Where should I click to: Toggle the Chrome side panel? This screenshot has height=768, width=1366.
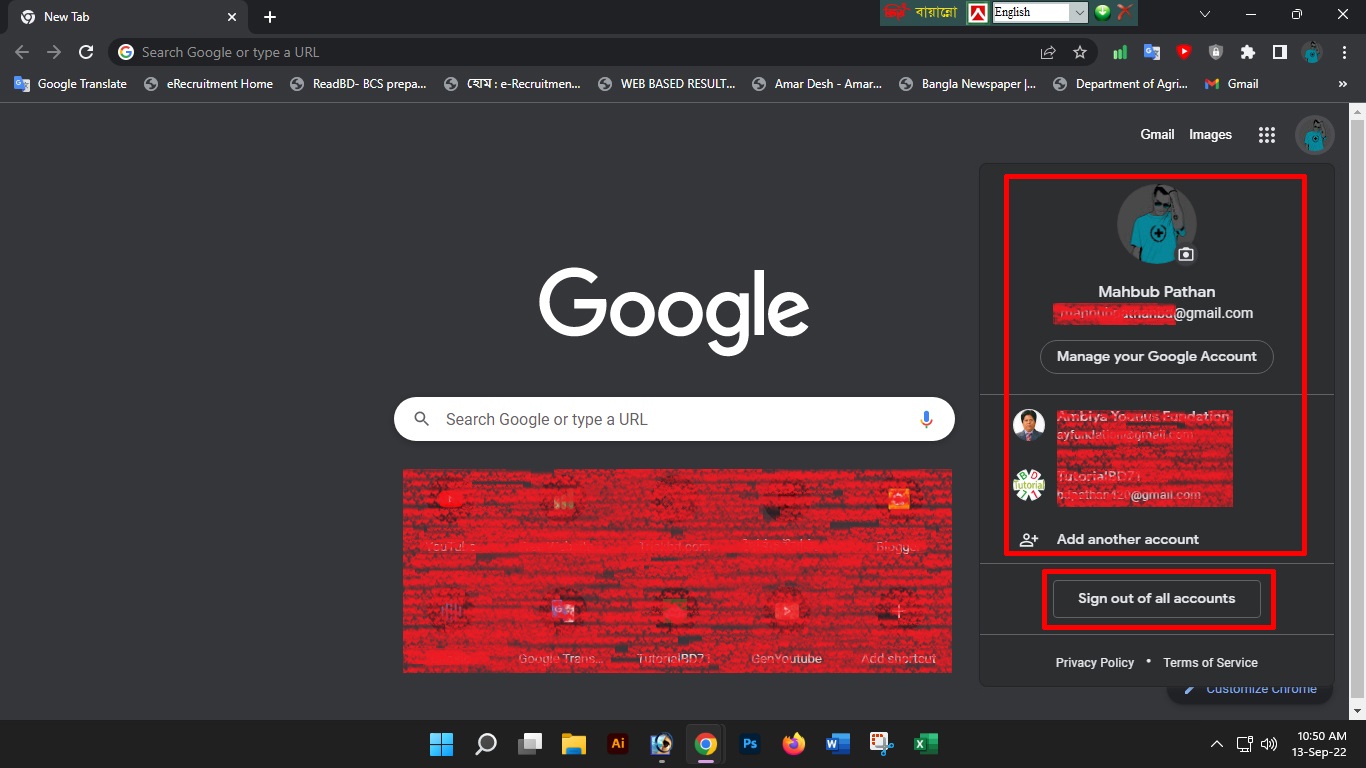(x=1279, y=52)
